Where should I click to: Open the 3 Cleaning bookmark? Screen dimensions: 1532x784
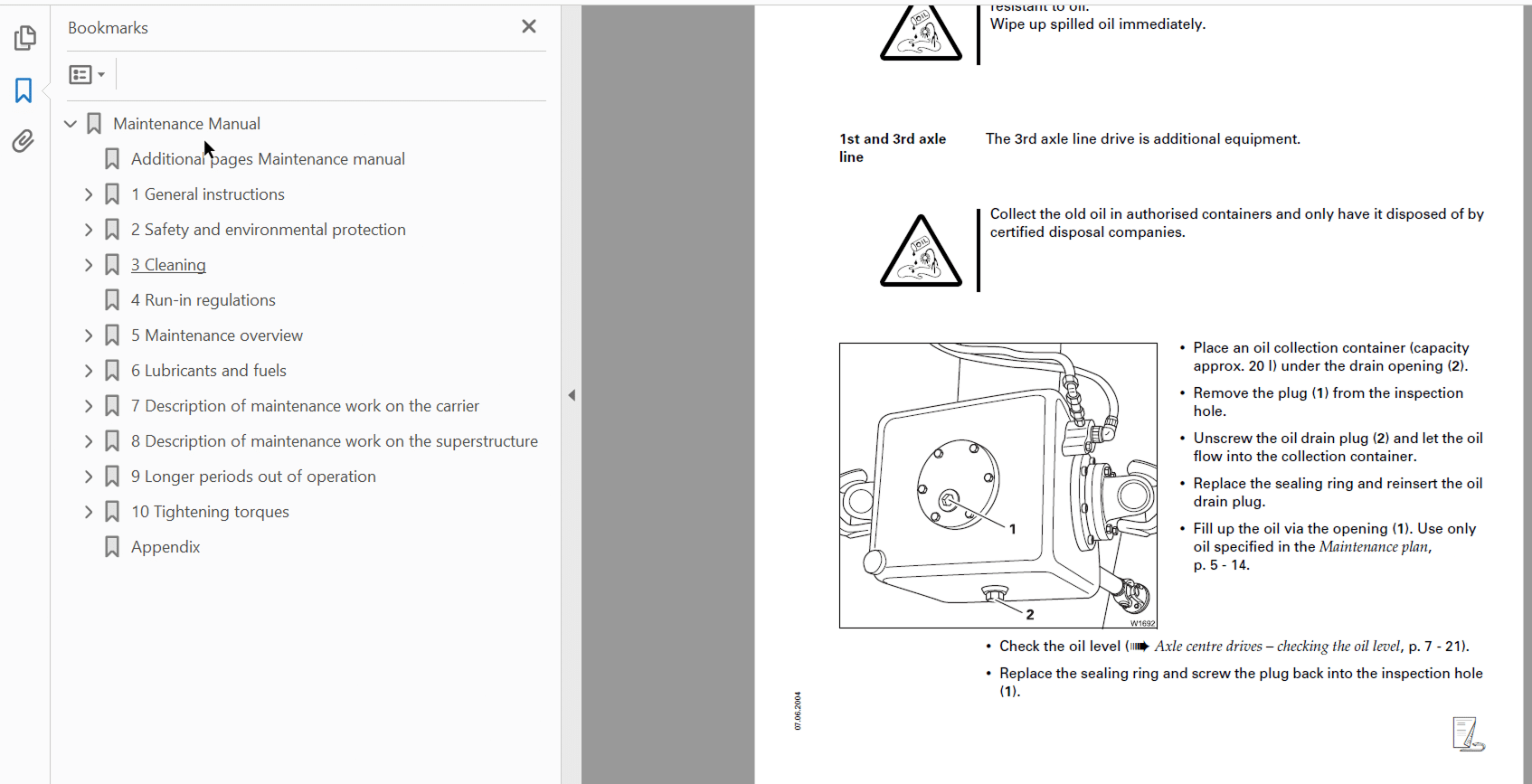[x=168, y=265]
